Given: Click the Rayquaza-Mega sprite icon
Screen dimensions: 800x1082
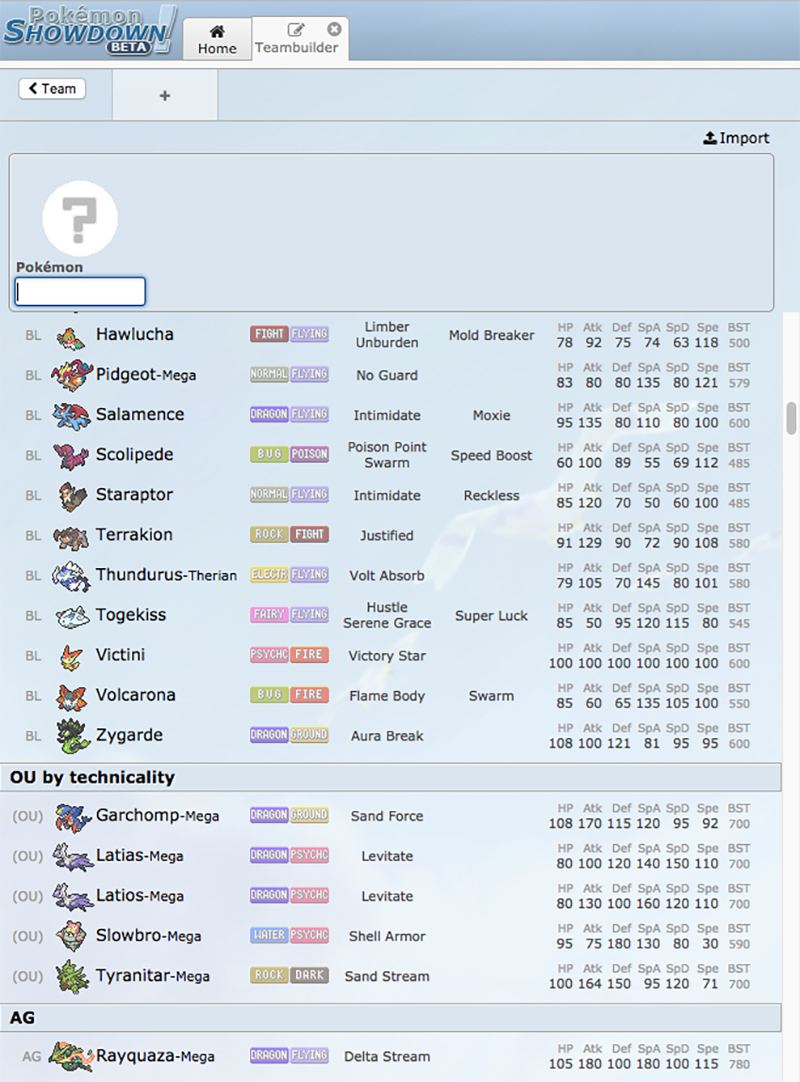Looking at the screenshot, I should (71, 1056).
